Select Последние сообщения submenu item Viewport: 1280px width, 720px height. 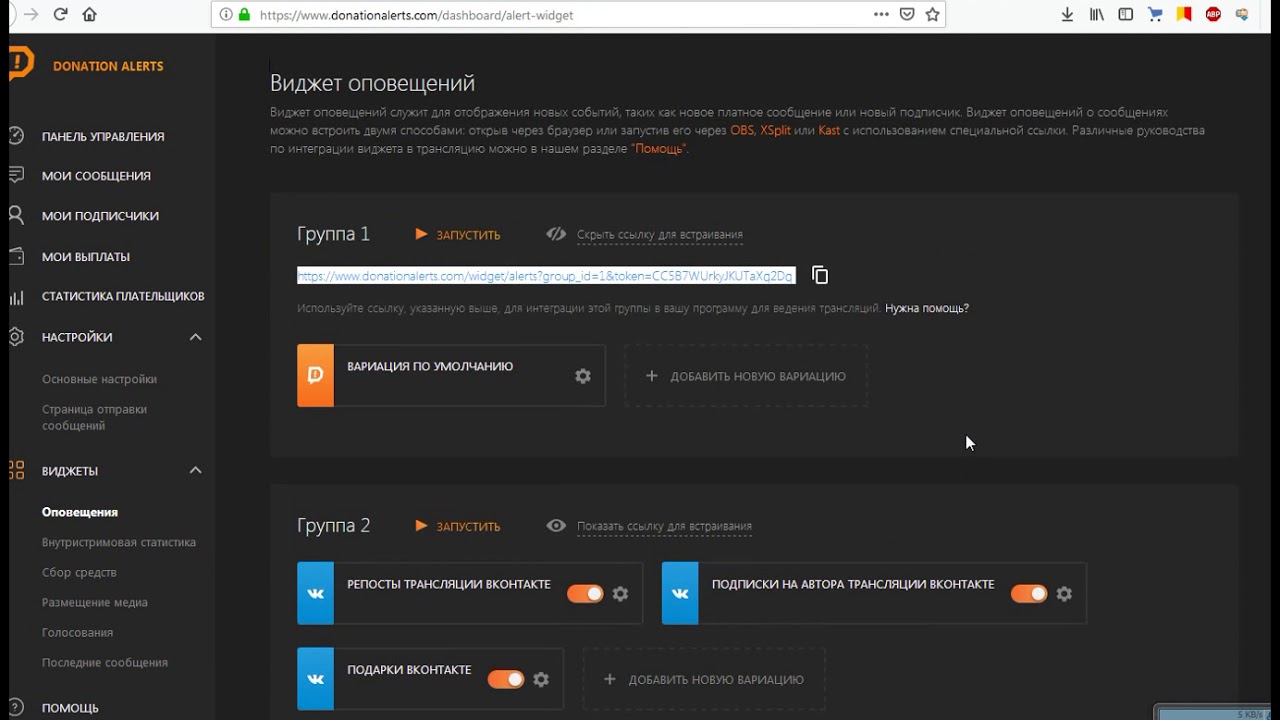point(105,662)
